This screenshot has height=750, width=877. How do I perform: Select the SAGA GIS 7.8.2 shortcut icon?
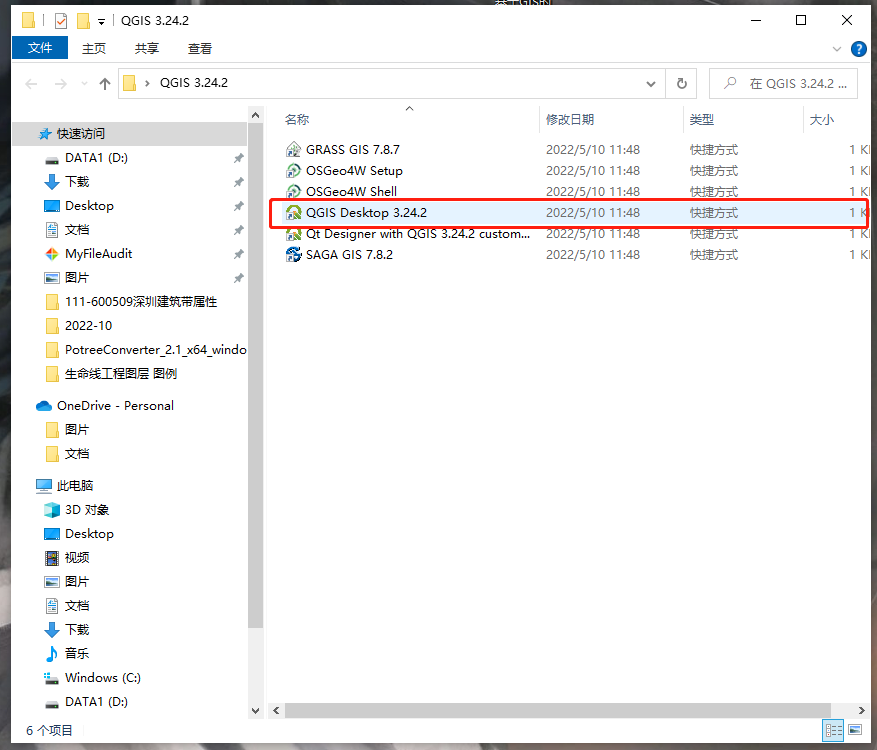[294, 254]
